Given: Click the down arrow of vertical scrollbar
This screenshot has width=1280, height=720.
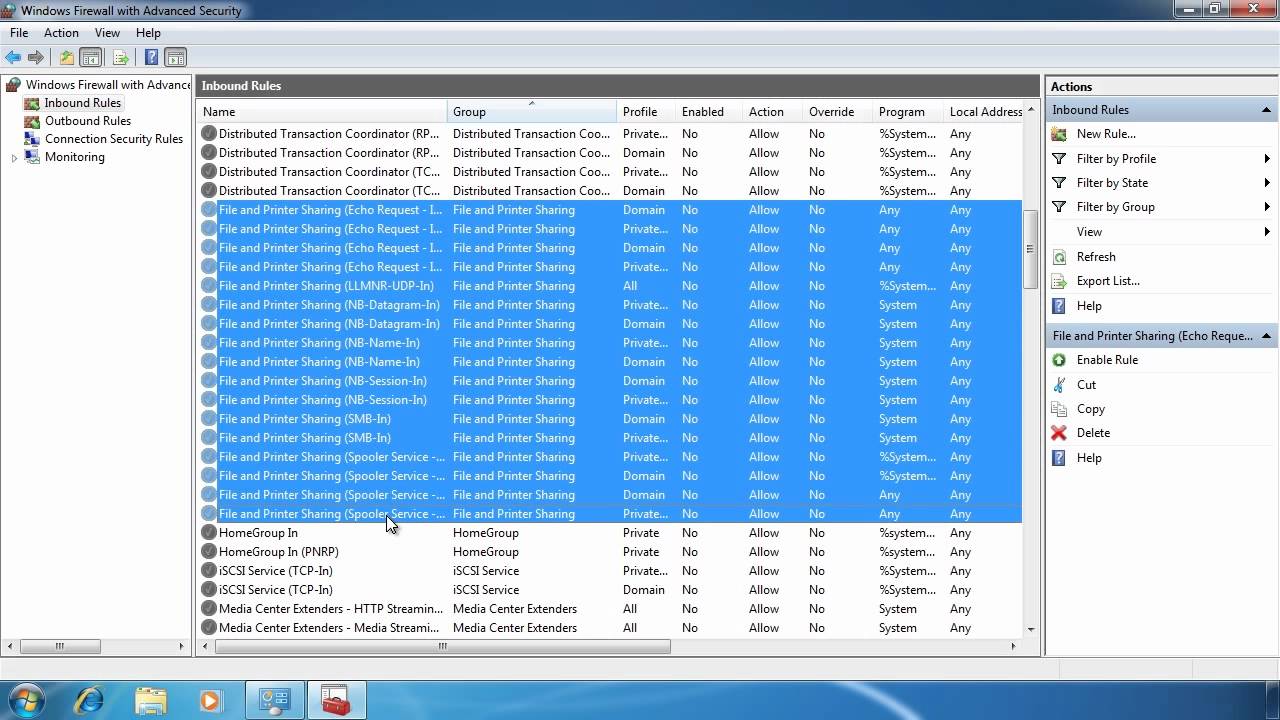Looking at the screenshot, I should (x=1031, y=630).
